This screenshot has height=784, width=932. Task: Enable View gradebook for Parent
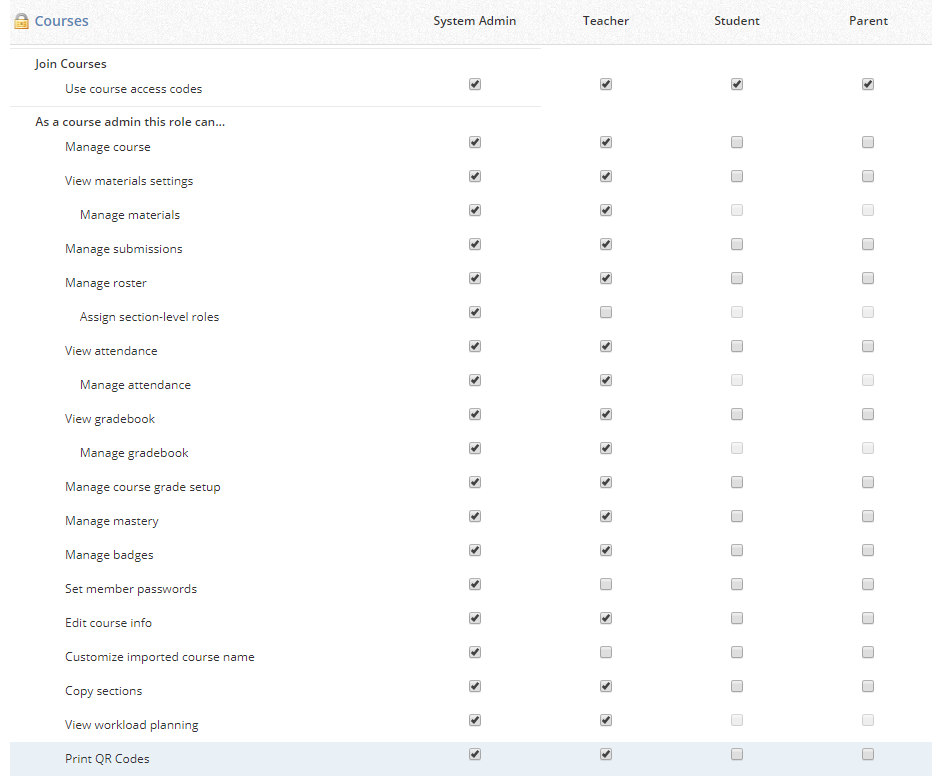coord(868,415)
